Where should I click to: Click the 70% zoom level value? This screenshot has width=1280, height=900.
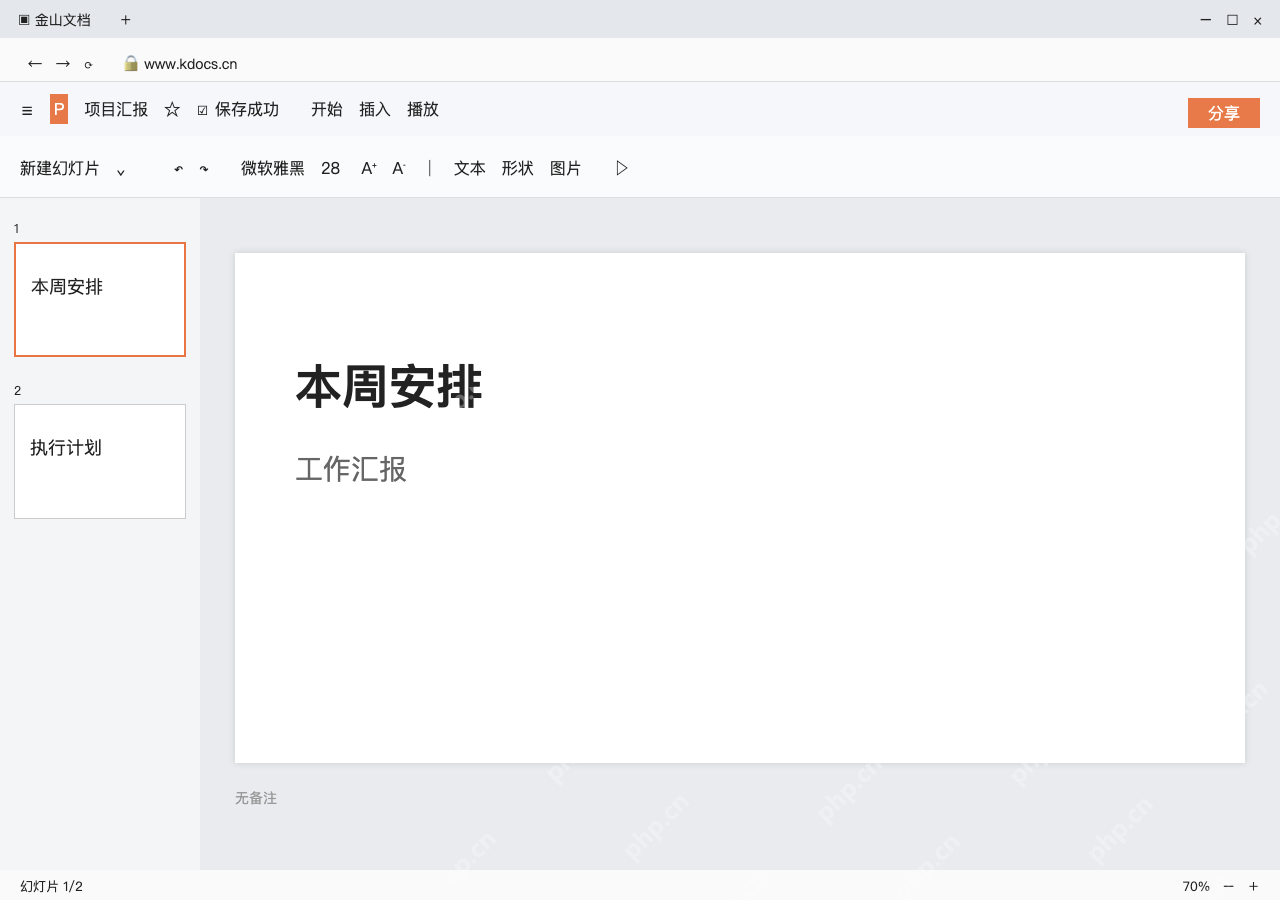[1196, 886]
